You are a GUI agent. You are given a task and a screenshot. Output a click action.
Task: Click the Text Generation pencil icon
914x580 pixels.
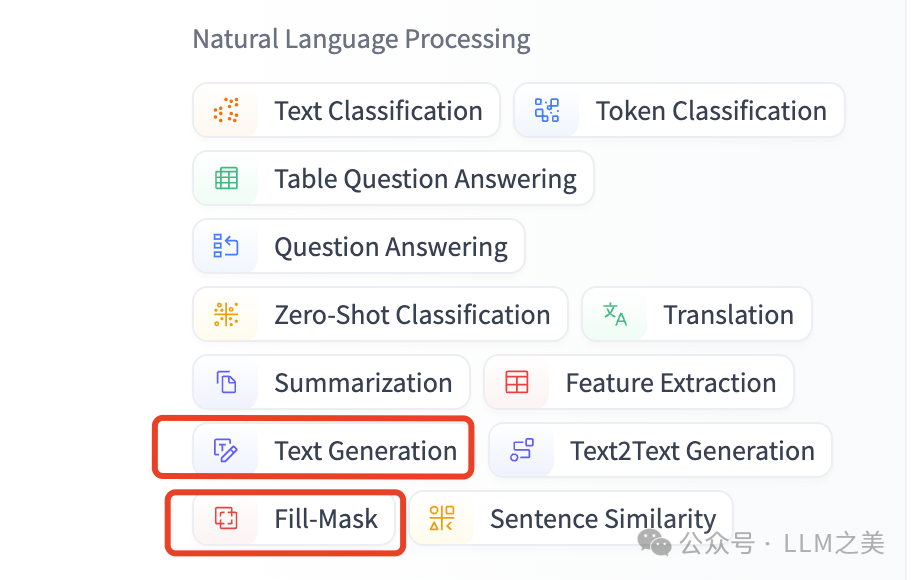(227, 451)
